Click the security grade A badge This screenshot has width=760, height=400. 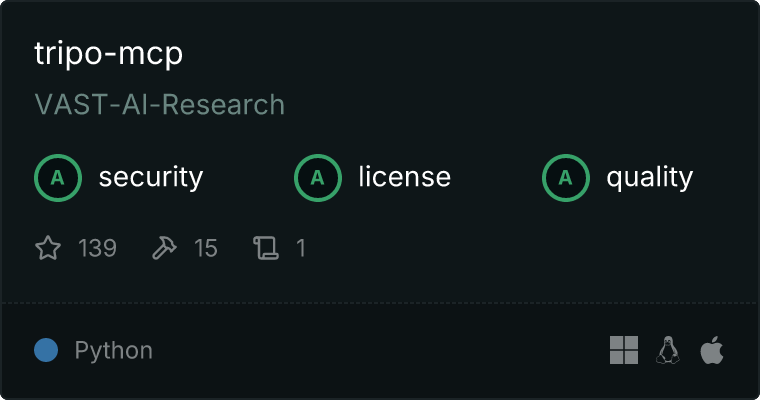58,178
